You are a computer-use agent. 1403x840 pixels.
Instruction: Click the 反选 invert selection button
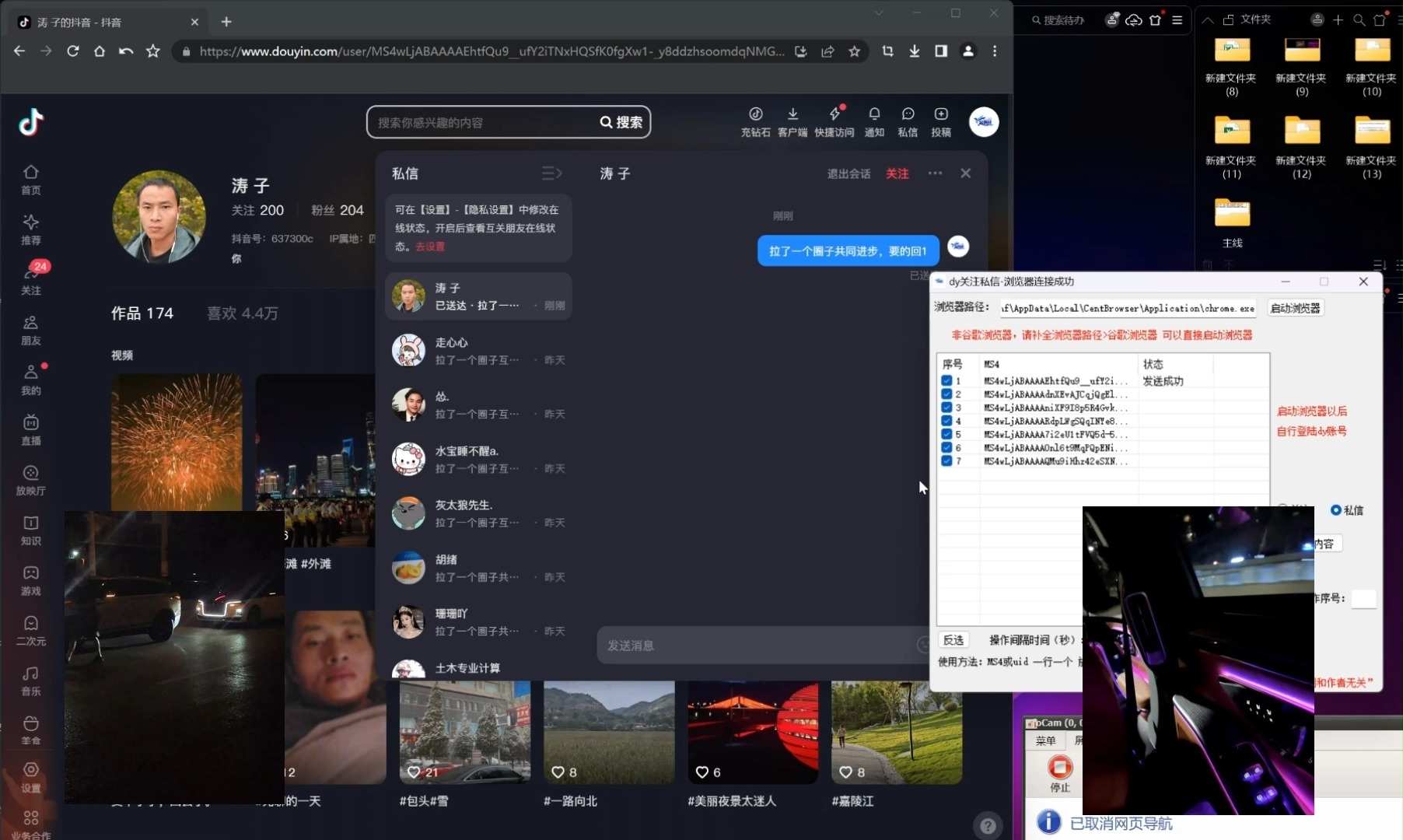pyautogui.click(x=953, y=640)
